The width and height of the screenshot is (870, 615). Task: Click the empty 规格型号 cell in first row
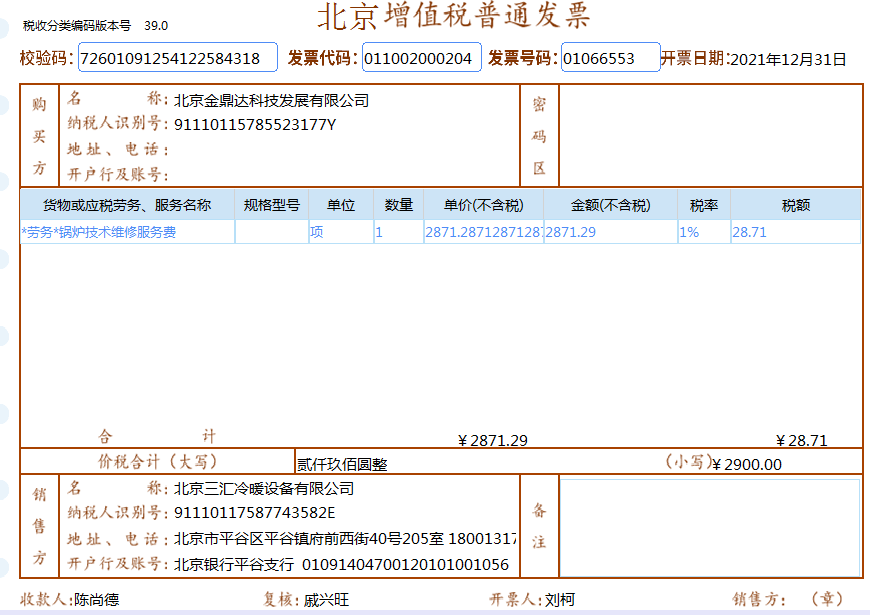[272, 232]
